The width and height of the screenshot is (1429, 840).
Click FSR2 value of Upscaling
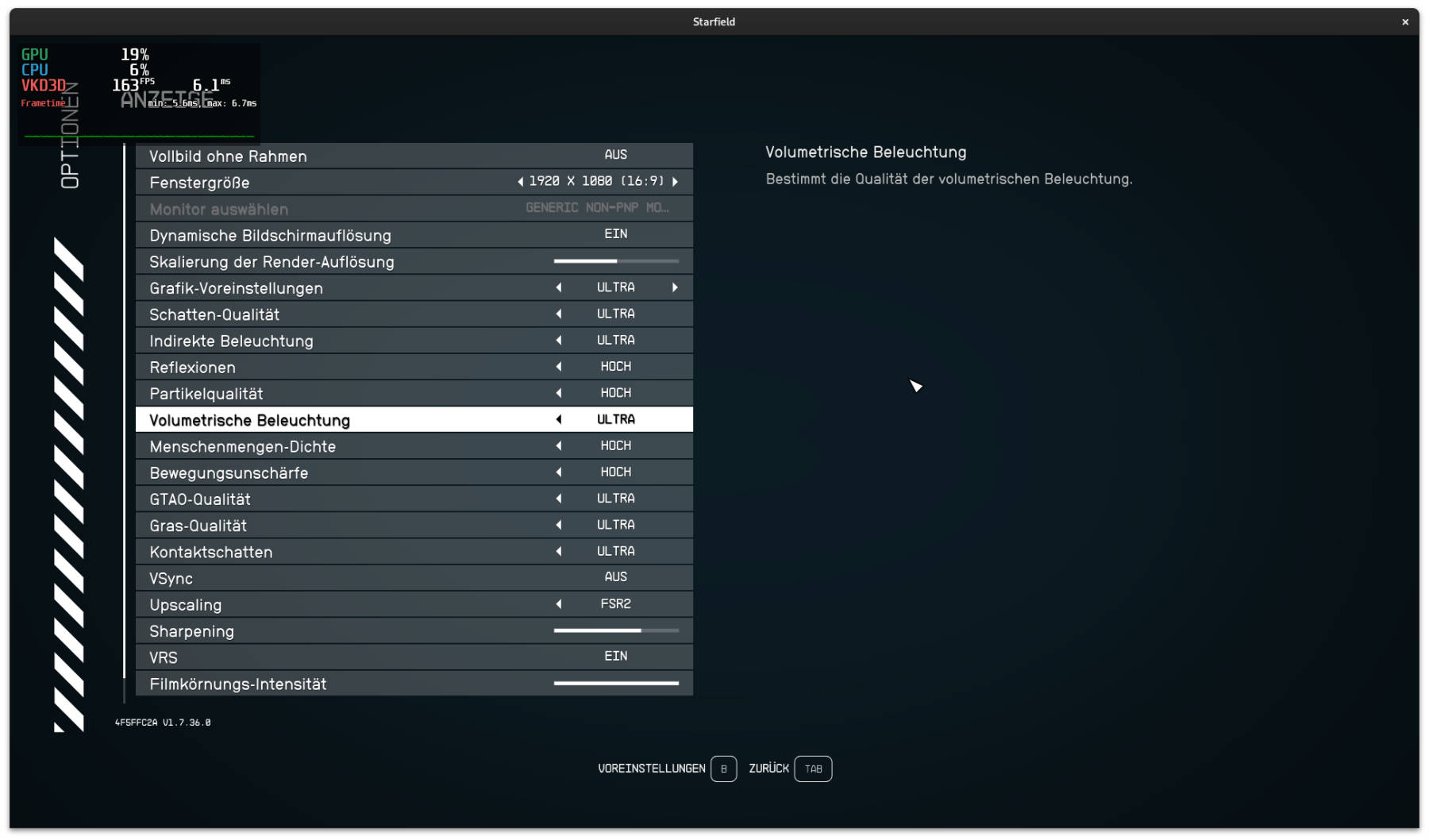(616, 604)
